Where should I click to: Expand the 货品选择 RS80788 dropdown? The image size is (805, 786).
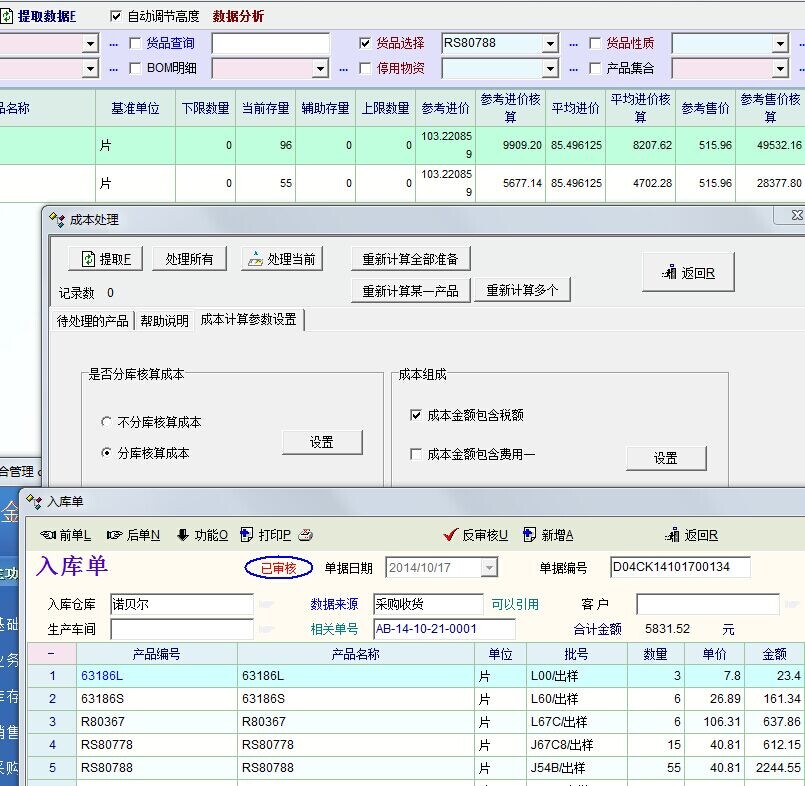coord(550,44)
